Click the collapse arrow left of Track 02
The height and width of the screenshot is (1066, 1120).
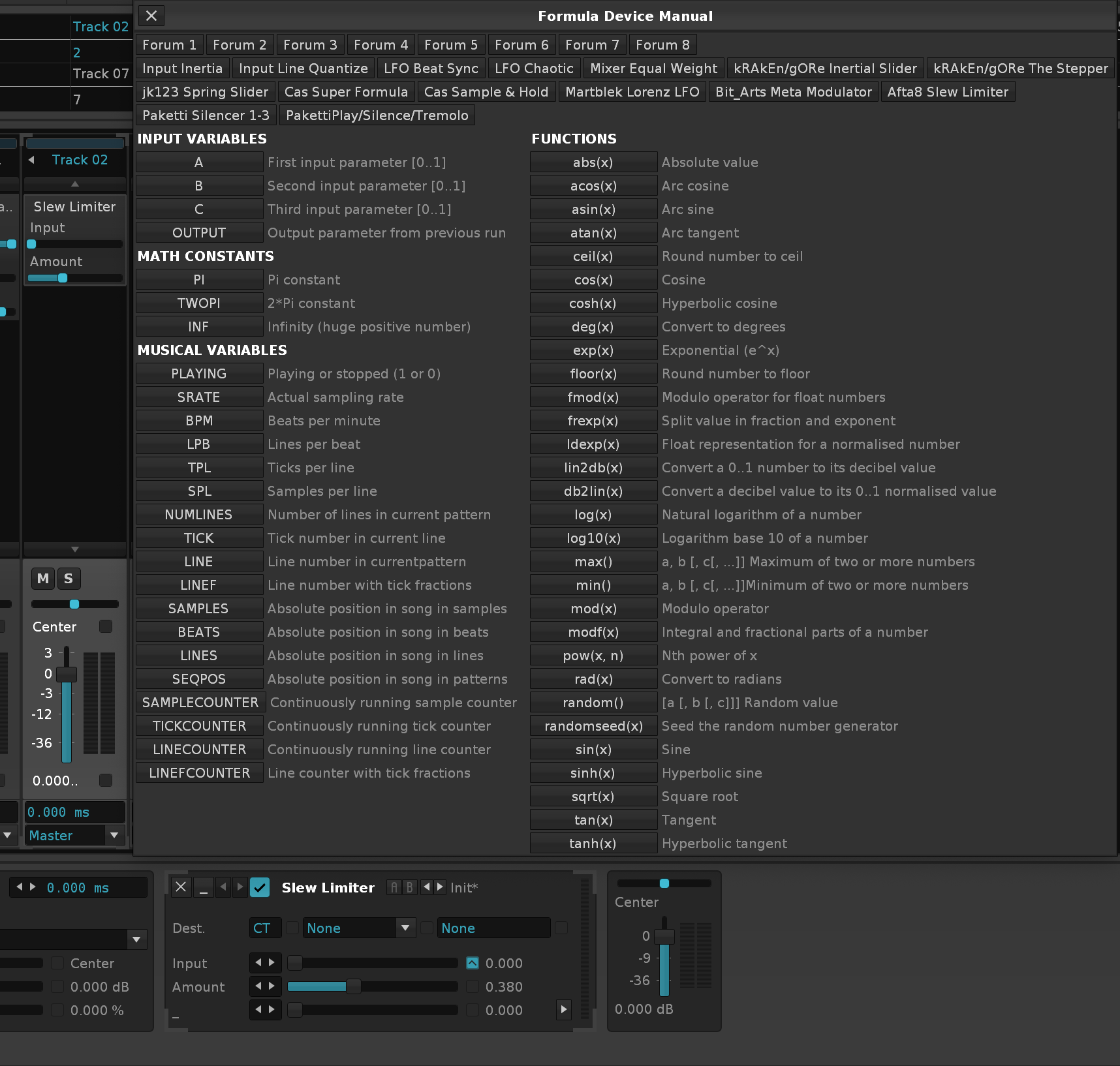point(31,160)
